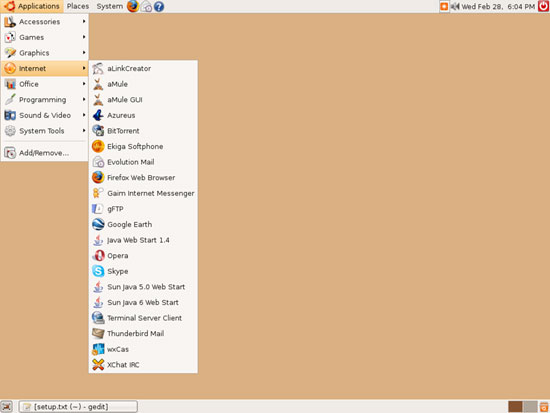Switch to the first workspace in the switcher

[515, 407]
